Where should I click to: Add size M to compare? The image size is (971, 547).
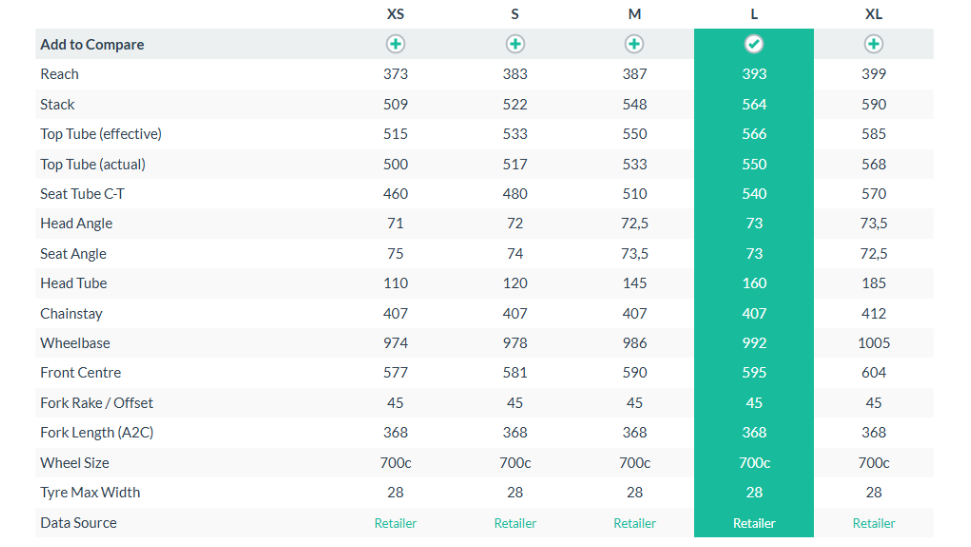click(x=634, y=44)
